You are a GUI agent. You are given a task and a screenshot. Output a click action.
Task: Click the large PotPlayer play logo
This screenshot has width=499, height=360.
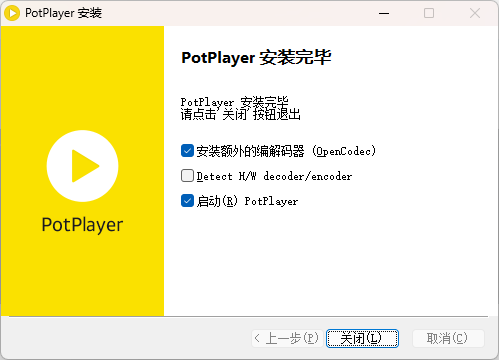[82, 166]
